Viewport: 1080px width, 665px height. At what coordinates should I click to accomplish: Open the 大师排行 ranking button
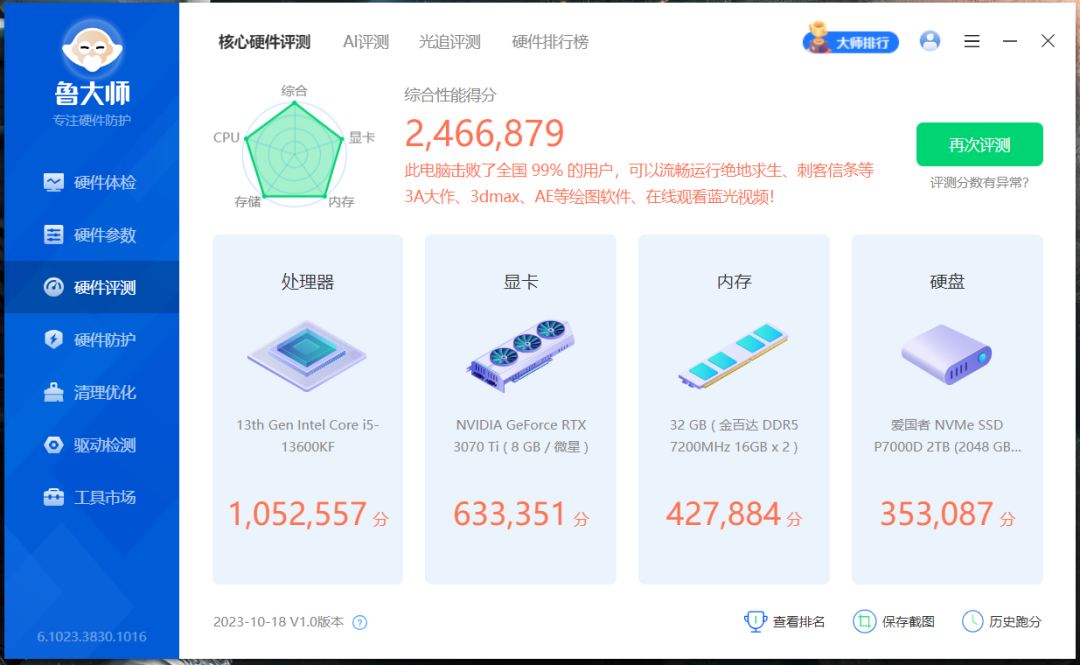(851, 41)
